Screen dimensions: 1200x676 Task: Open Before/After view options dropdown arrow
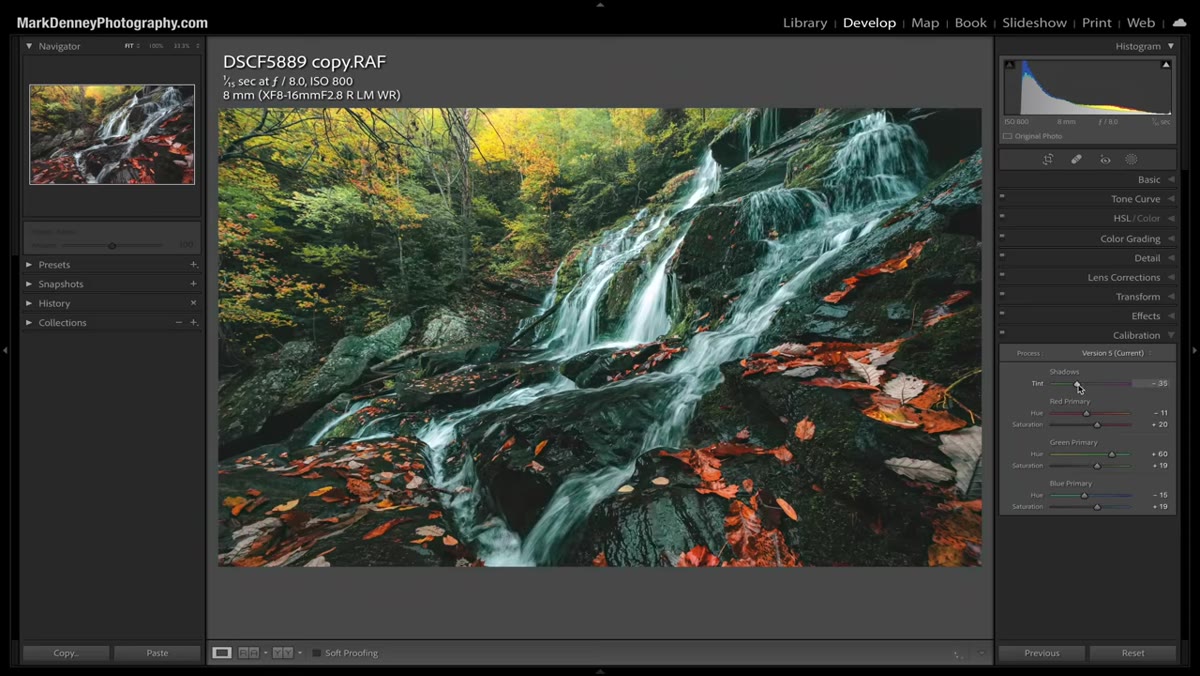(x=299, y=653)
